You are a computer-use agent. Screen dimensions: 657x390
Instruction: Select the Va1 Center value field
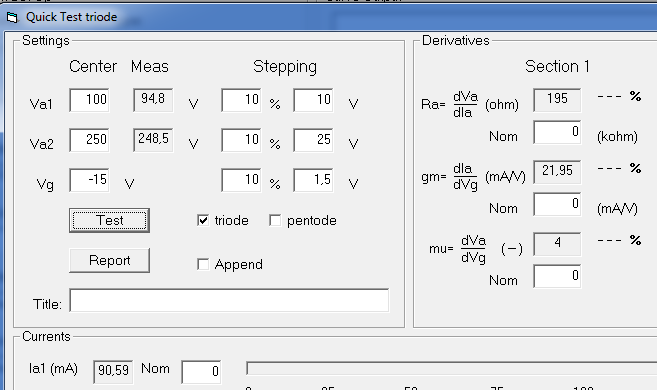coord(89,100)
